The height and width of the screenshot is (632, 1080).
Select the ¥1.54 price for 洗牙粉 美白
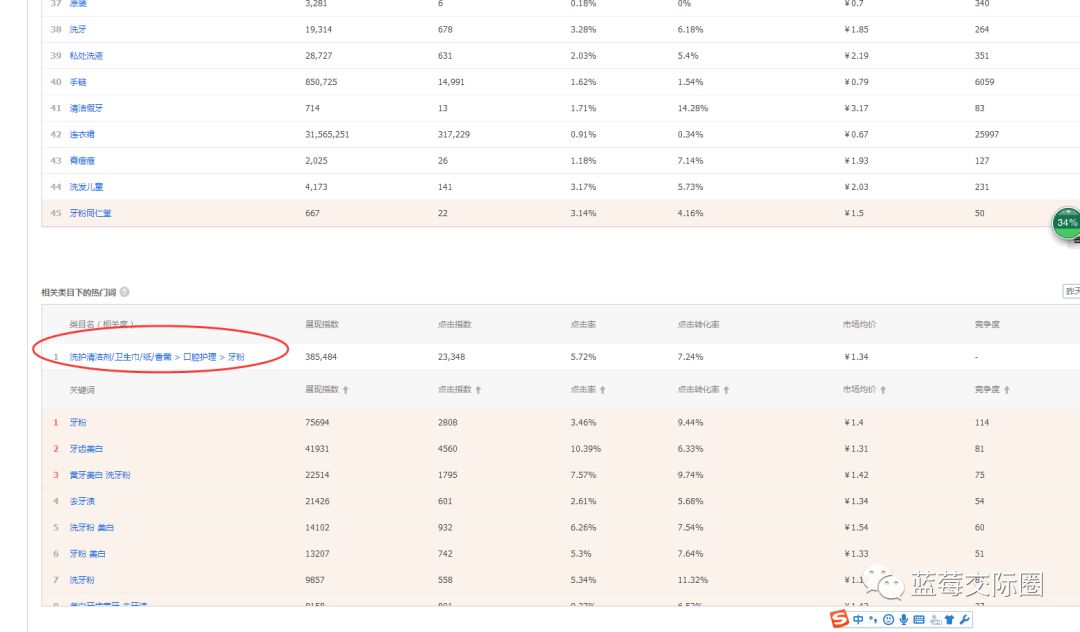[856, 527]
